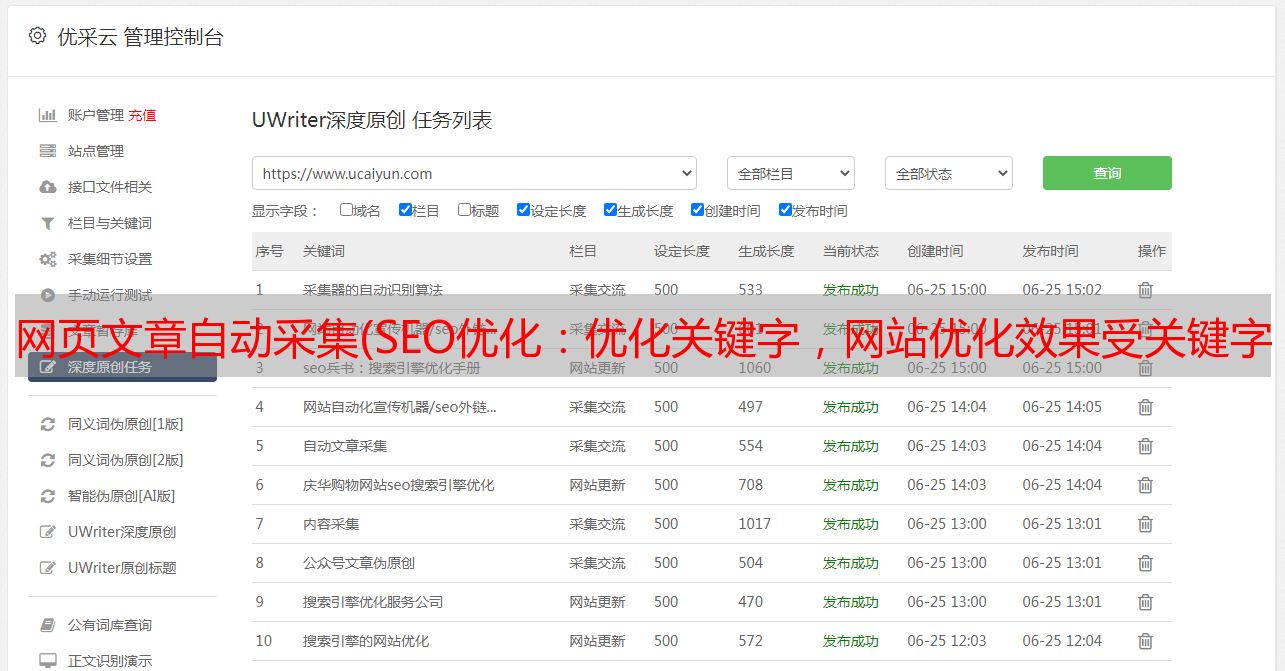Click the refresh icon for 同义词伪原创[2版]

(x=47, y=460)
